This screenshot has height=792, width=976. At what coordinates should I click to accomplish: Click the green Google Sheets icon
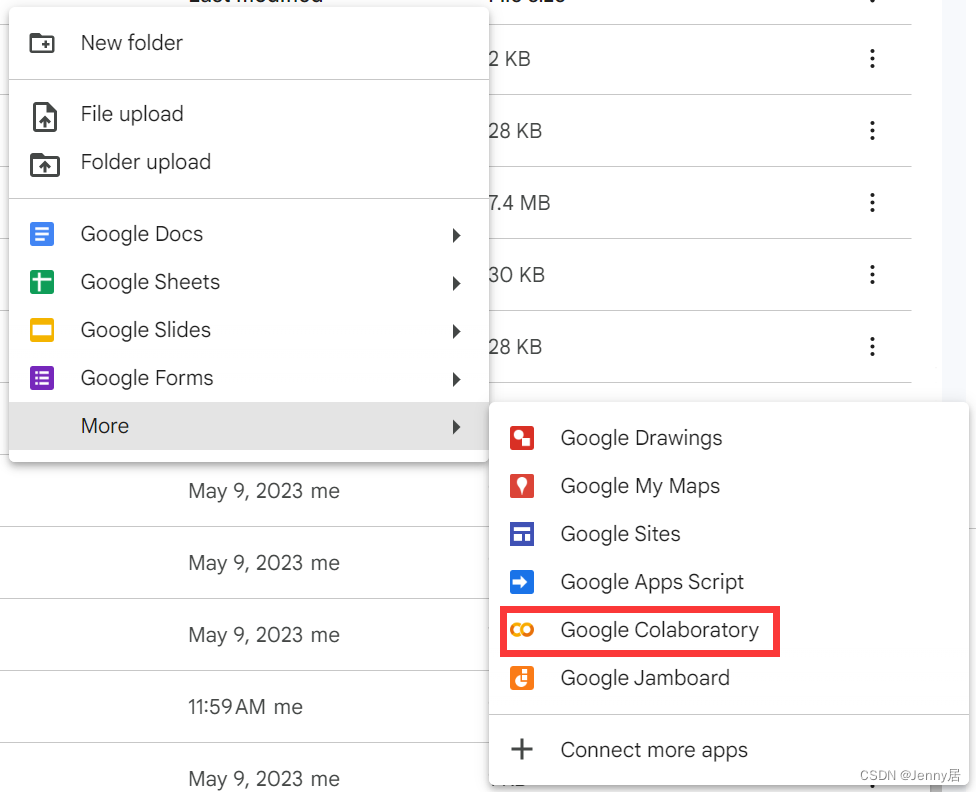(42, 282)
